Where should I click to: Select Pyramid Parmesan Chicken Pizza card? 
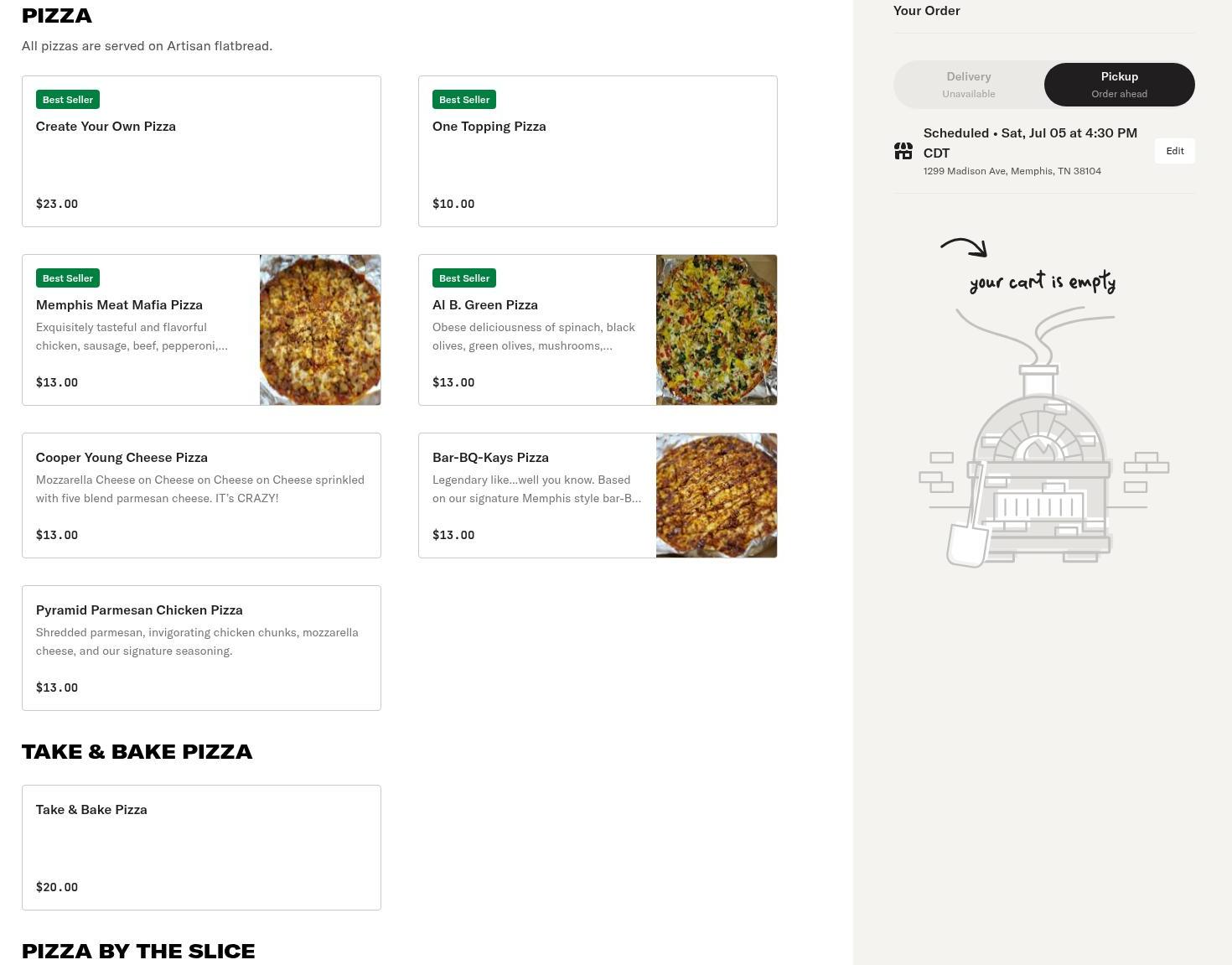201,648
